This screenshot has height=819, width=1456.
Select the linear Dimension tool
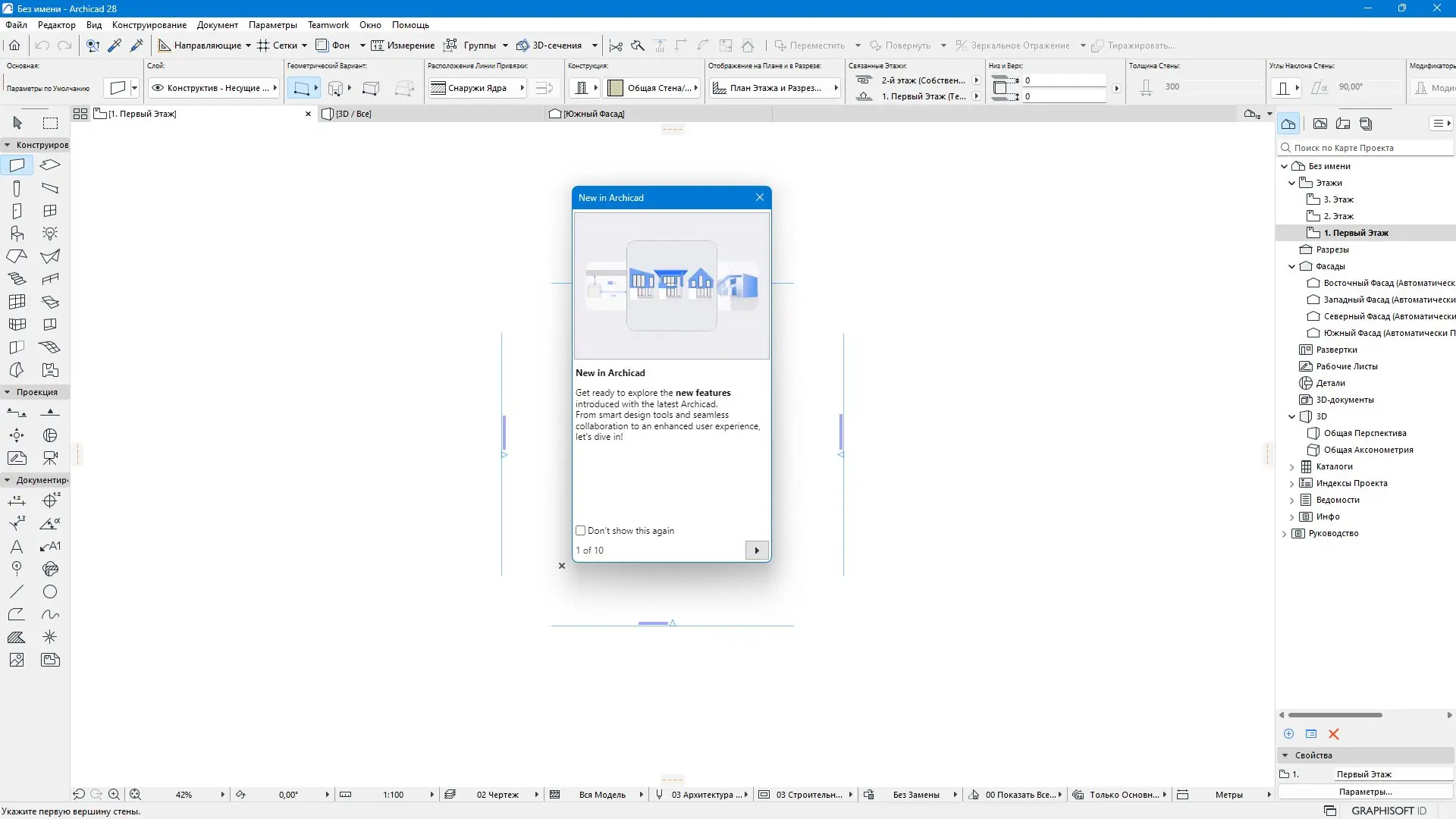17,500
